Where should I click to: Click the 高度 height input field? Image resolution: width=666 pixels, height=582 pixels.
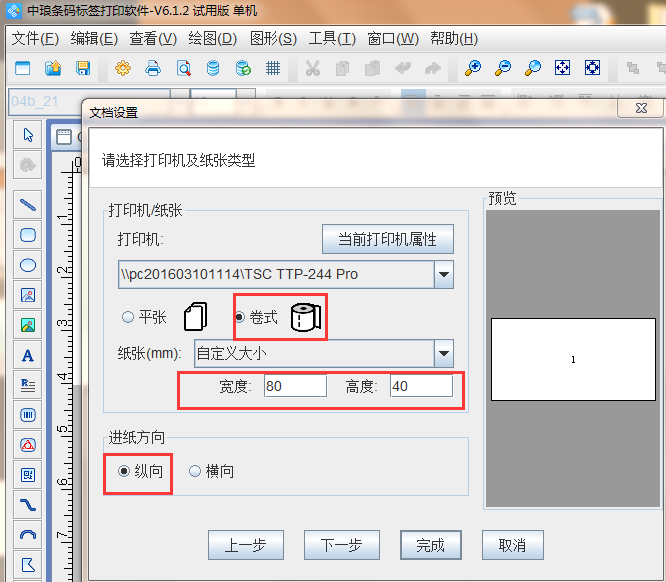pos(420,387)
